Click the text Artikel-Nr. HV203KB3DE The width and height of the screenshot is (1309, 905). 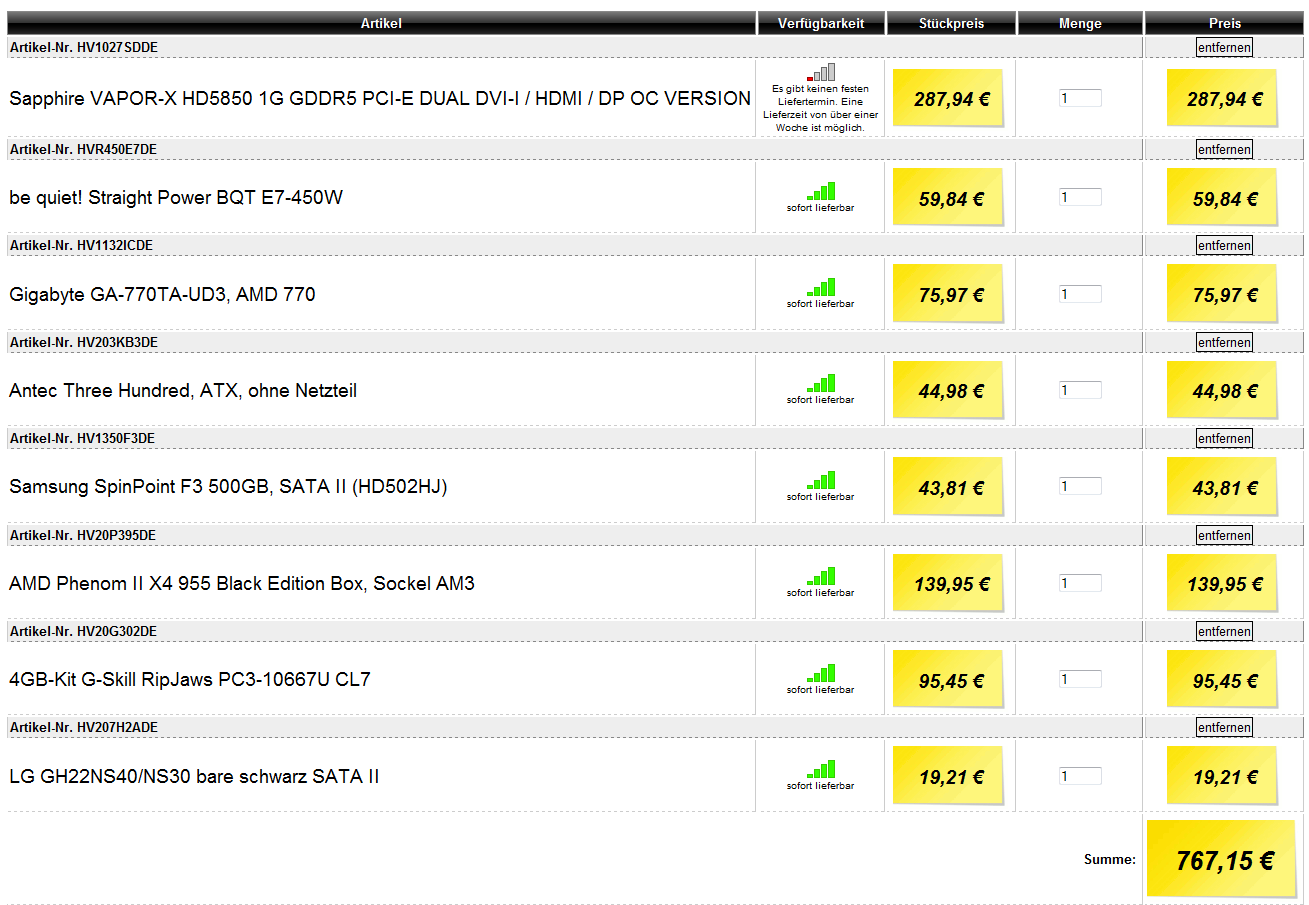click(84, 342)
